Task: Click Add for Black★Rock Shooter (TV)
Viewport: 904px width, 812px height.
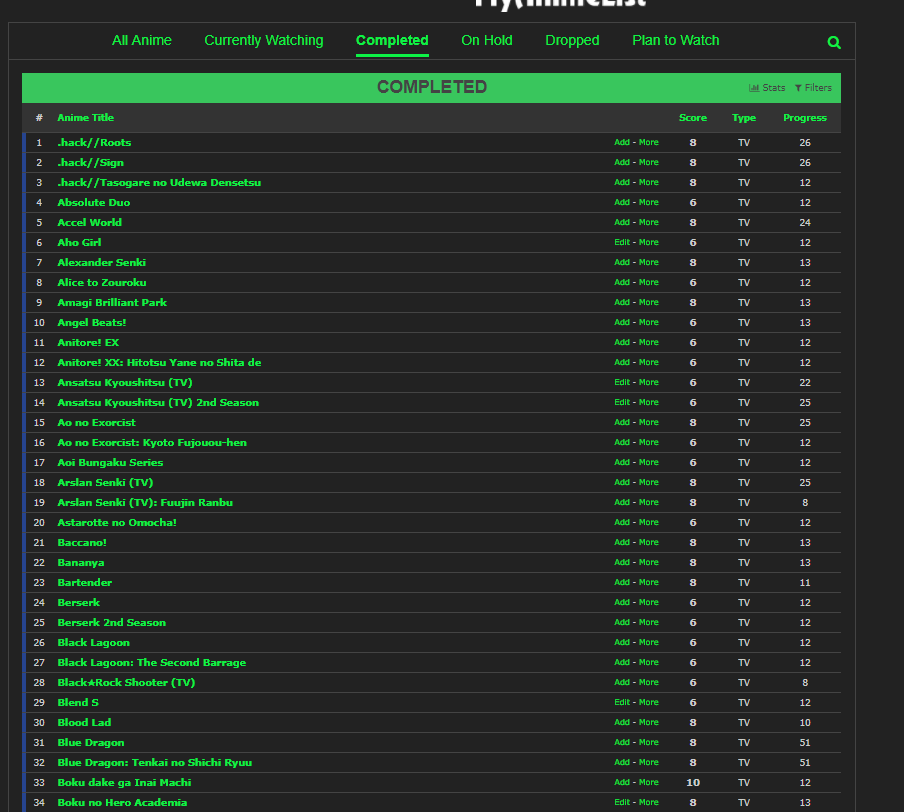Action: (x=622, y=682)
